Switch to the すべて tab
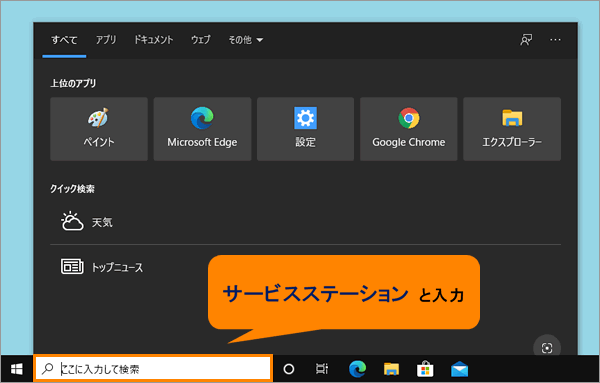600x383 pixels. [x=64, y=40]
